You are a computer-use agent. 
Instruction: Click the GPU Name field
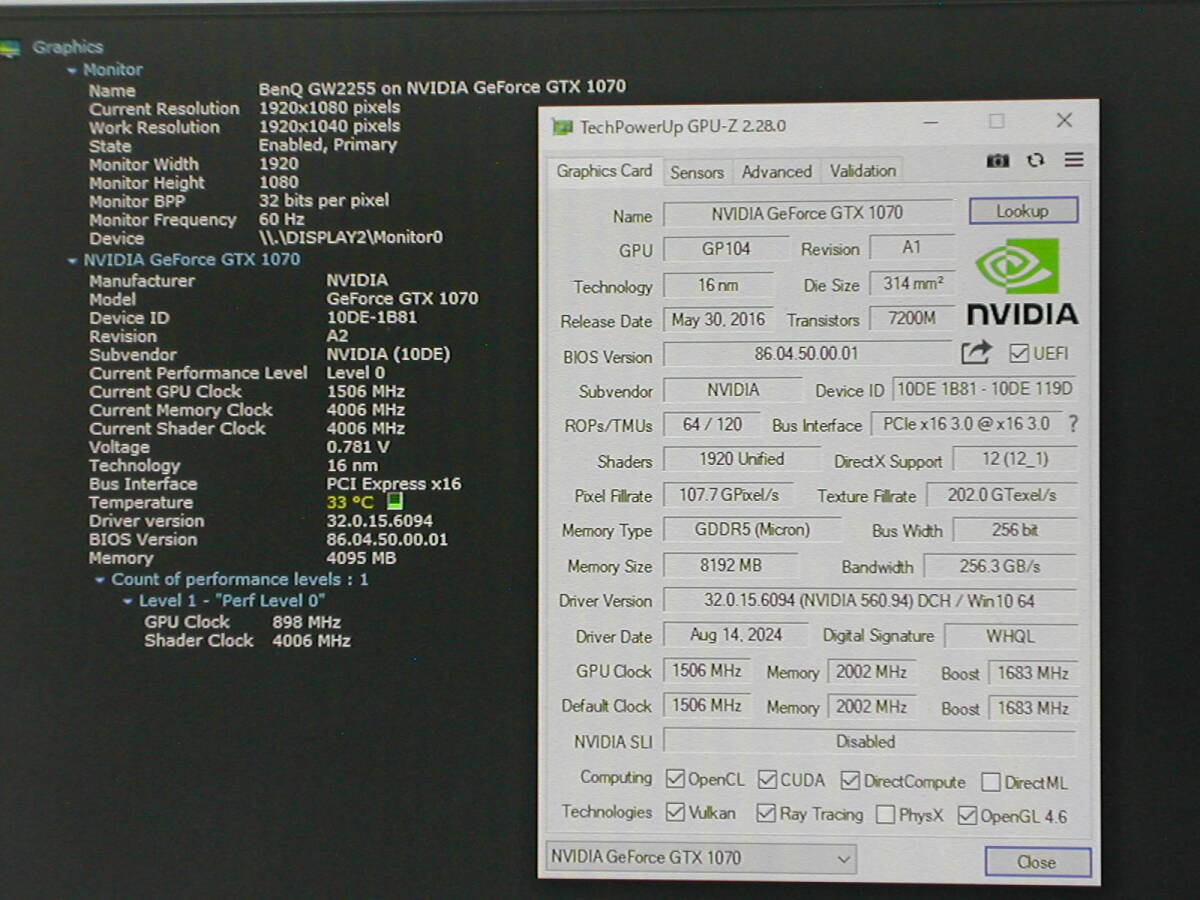click(x=808, y=213)
